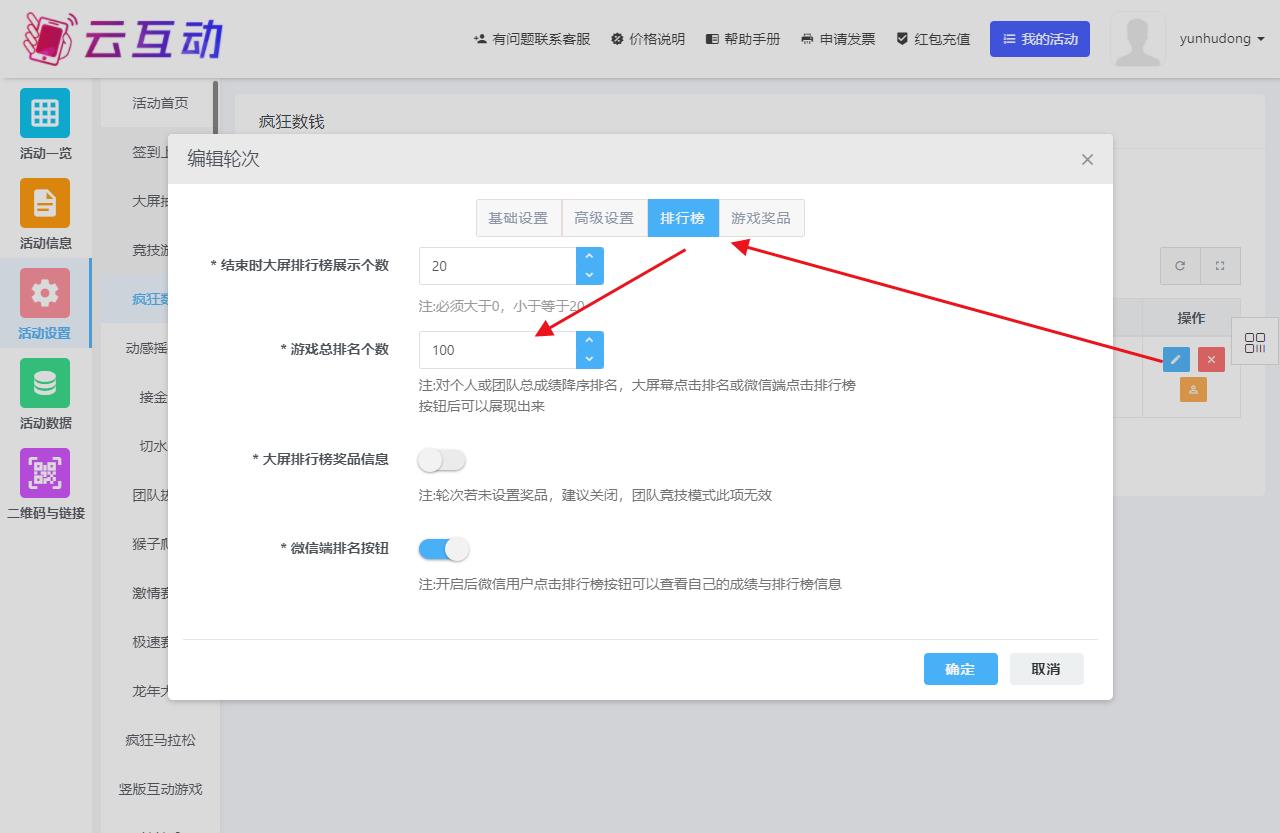This screenshot has height=833, width=1280.
Task: Open 帮助手册 link
Action: point(743,39)
